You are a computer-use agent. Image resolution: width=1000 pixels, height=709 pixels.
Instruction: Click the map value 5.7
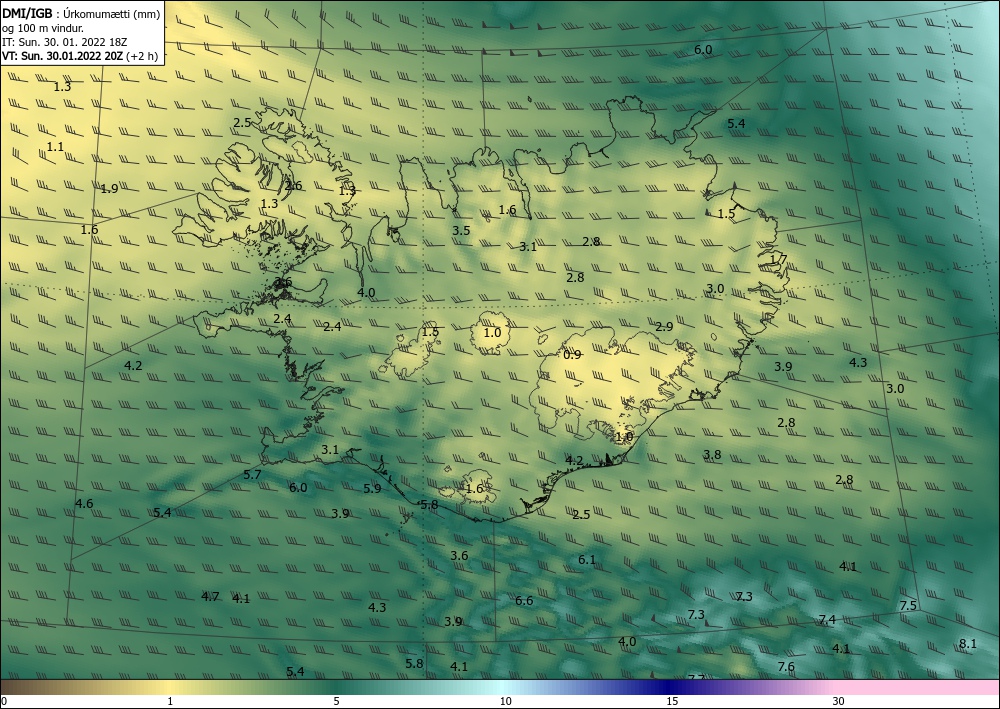[253, 474]
